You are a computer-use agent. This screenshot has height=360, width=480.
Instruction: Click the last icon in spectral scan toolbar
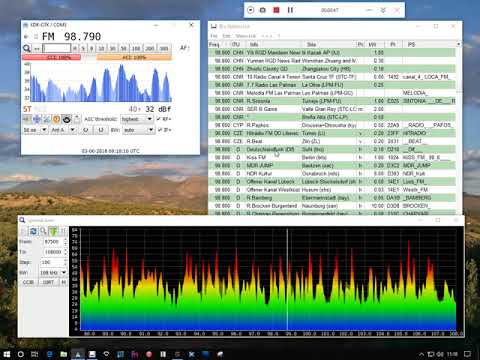point(63,231)
